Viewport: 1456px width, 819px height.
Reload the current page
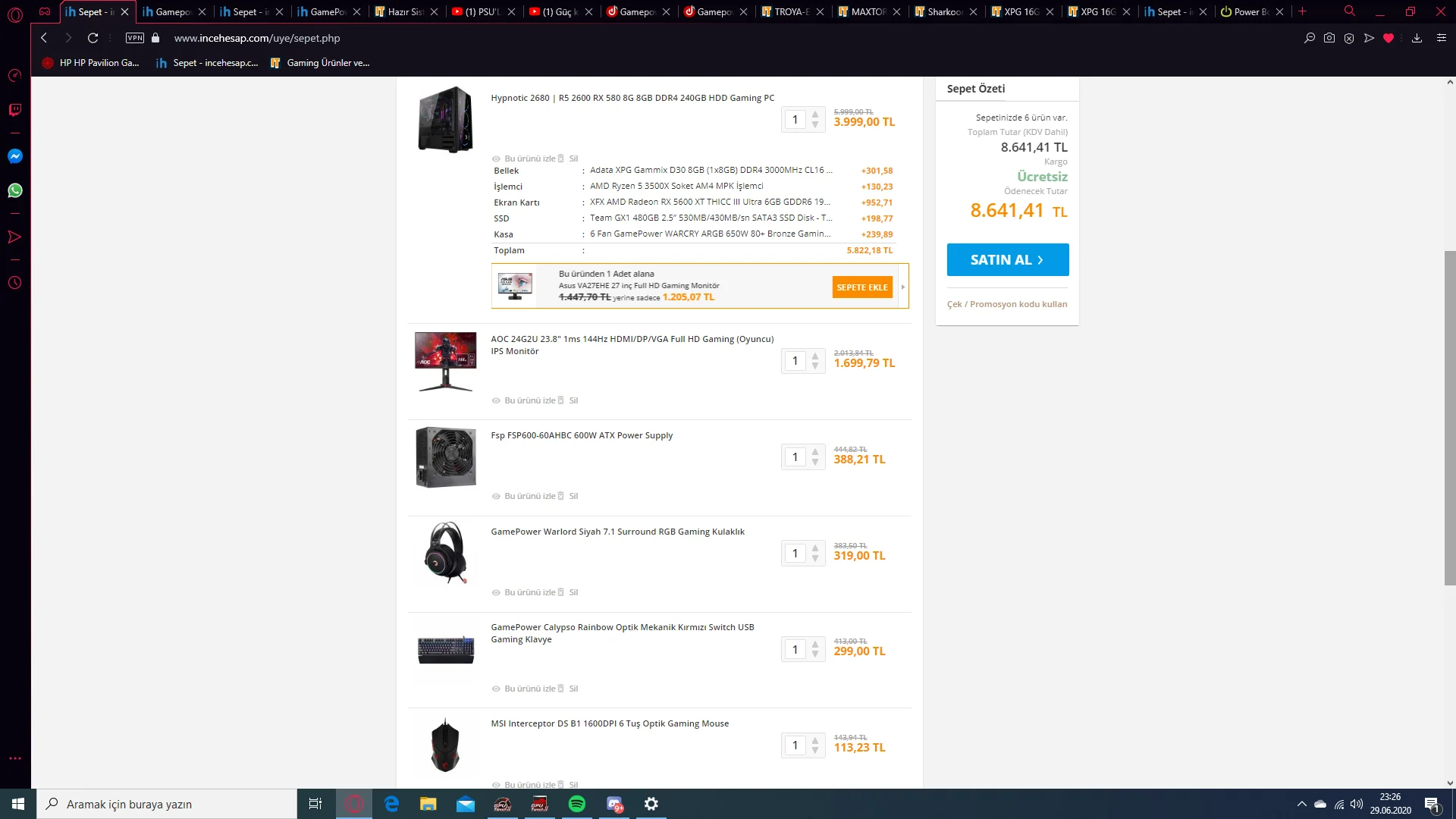[93, 38]
